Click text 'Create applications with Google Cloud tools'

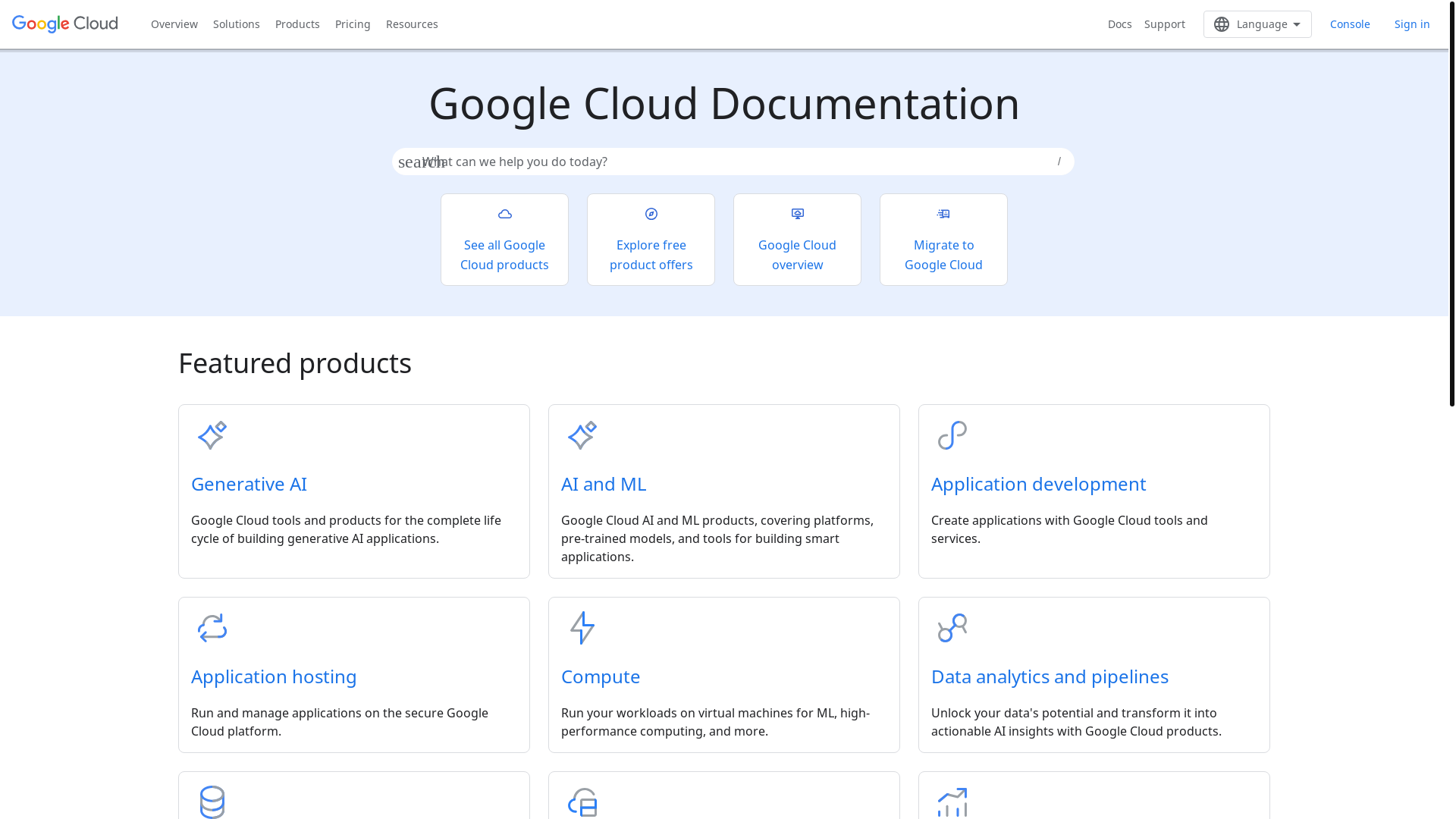click(1055, 520)
